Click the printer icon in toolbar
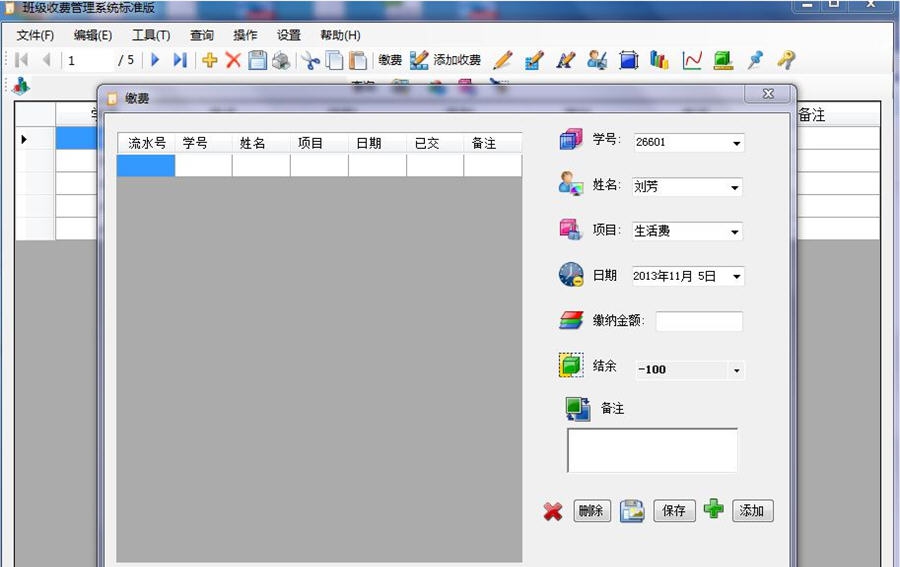The image size is (900, 567). (x=281, y=60)
